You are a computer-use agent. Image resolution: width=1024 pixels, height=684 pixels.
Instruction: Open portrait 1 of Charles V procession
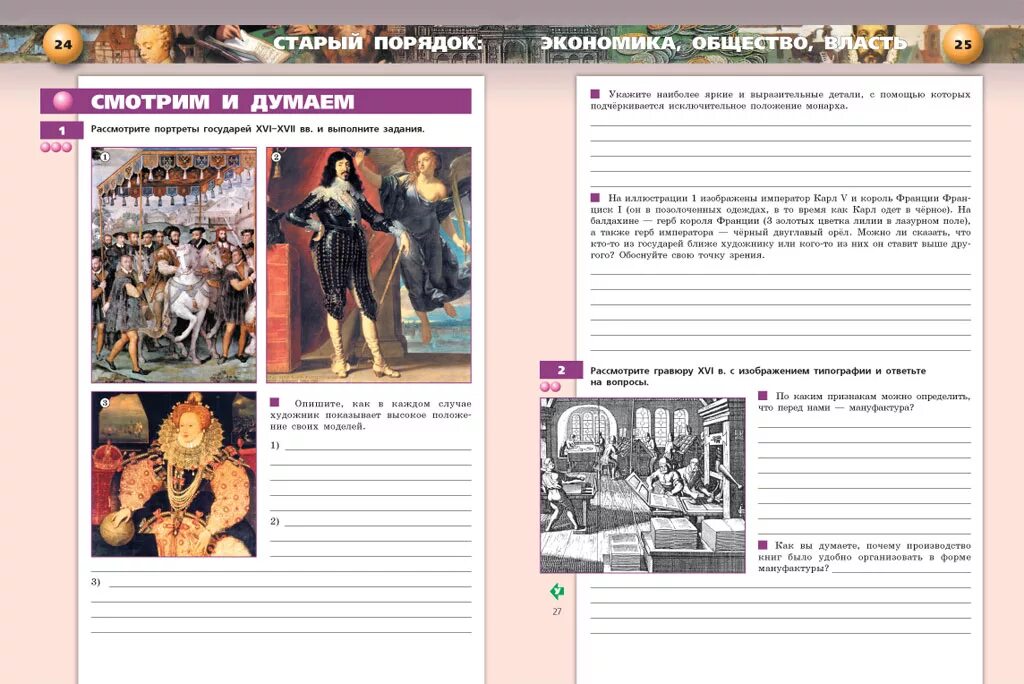(x=174, y=265)
